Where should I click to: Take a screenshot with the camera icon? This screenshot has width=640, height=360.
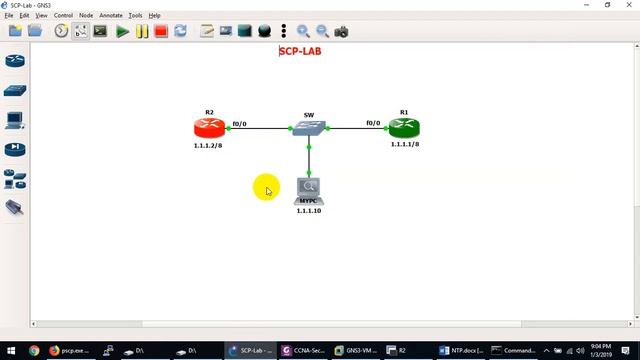[341, 31]
